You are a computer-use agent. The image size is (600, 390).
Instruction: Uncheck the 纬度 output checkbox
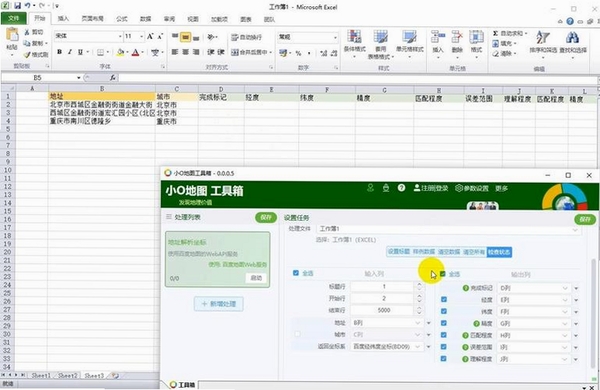[x=443, y=312]
